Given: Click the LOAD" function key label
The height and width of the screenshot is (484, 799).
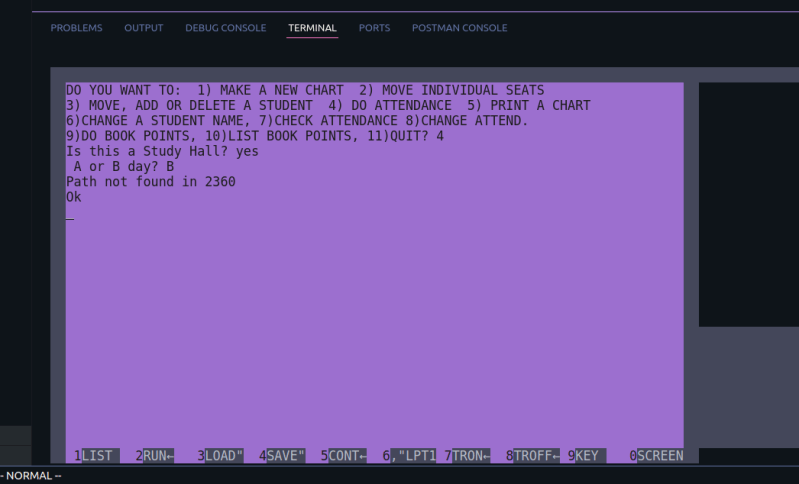Looking at the screenshot, I should (224, 456).
